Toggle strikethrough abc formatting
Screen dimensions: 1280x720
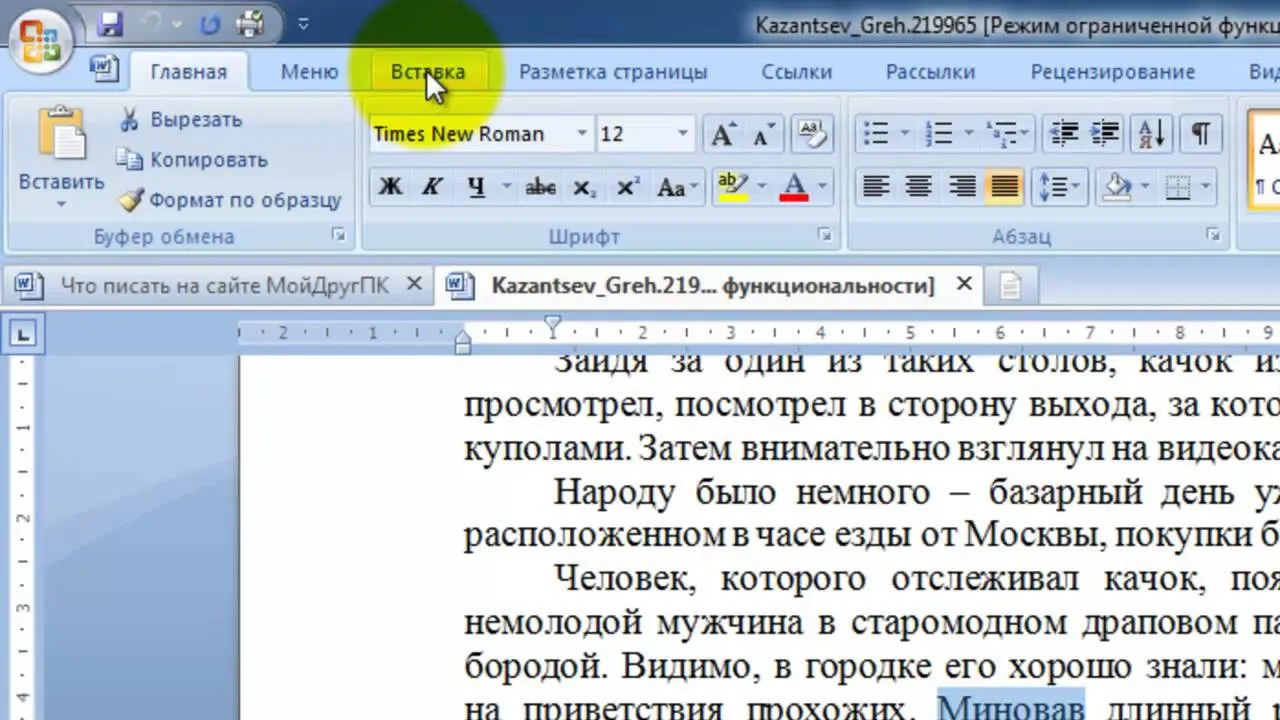point(540,187)
